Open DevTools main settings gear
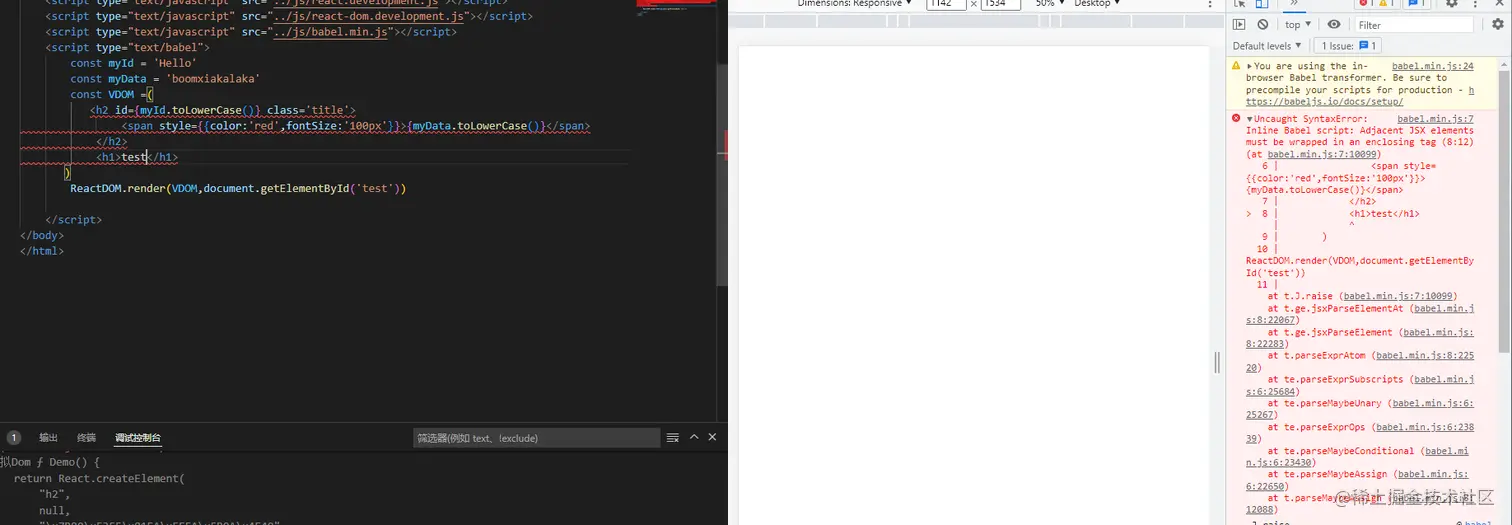The image size is (1512, 525). pos(1451,4)
